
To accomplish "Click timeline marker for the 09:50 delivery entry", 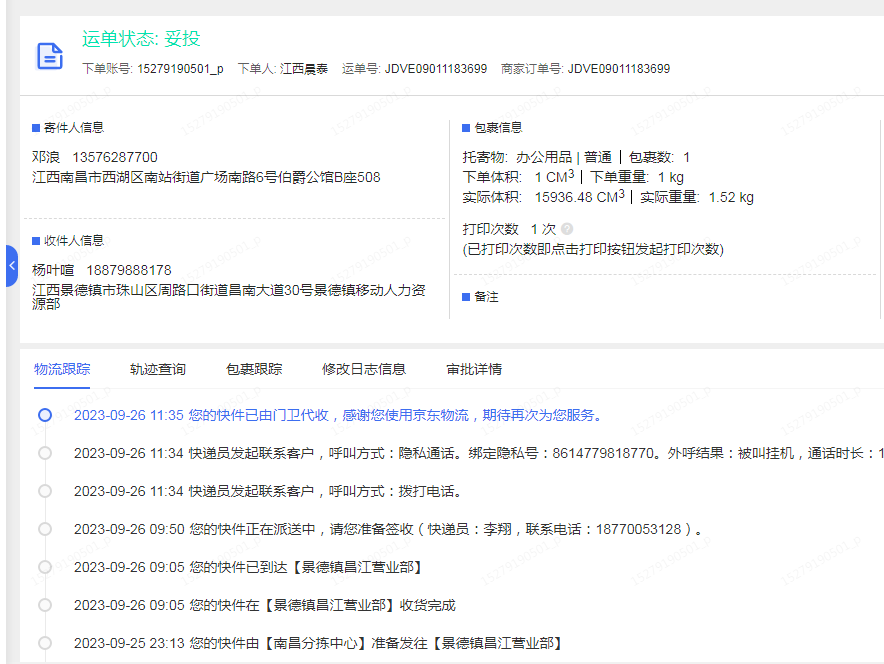I will coord(45,529).
